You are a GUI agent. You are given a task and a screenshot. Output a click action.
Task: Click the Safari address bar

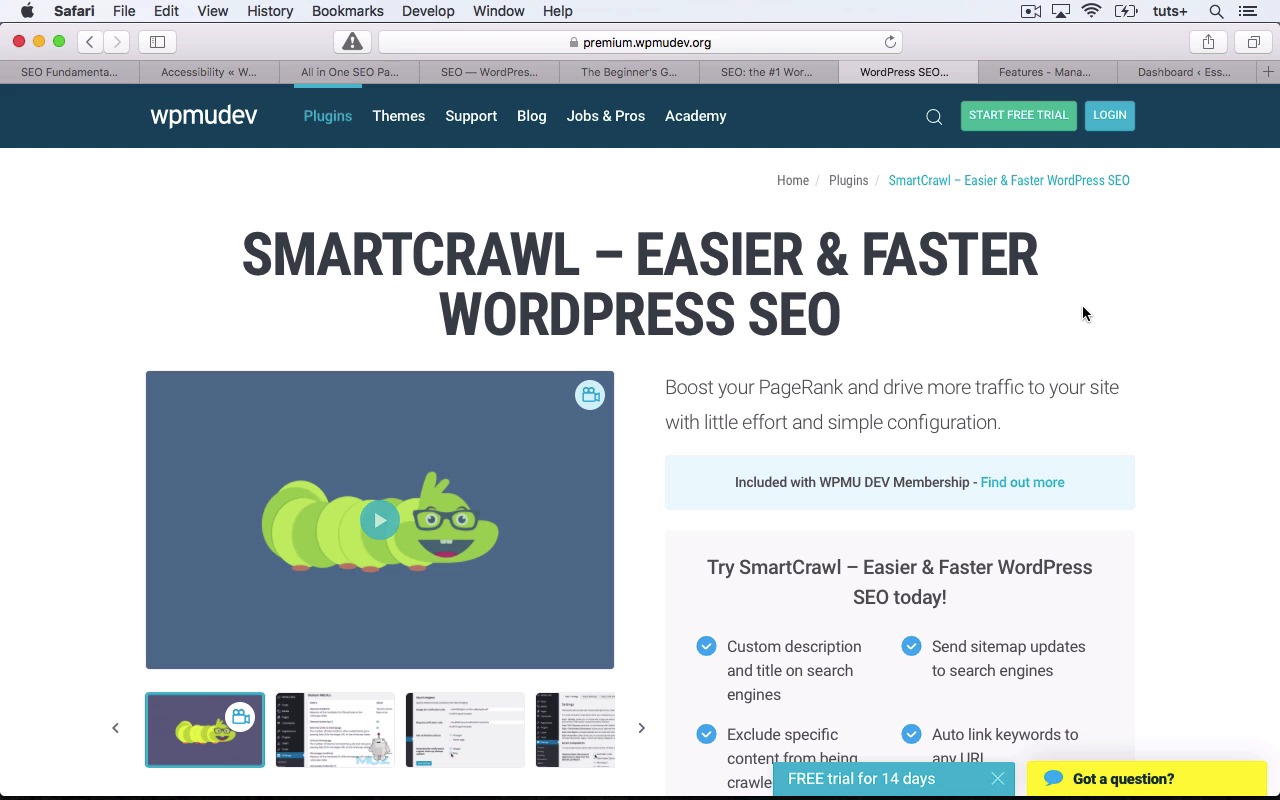point(640,42)
